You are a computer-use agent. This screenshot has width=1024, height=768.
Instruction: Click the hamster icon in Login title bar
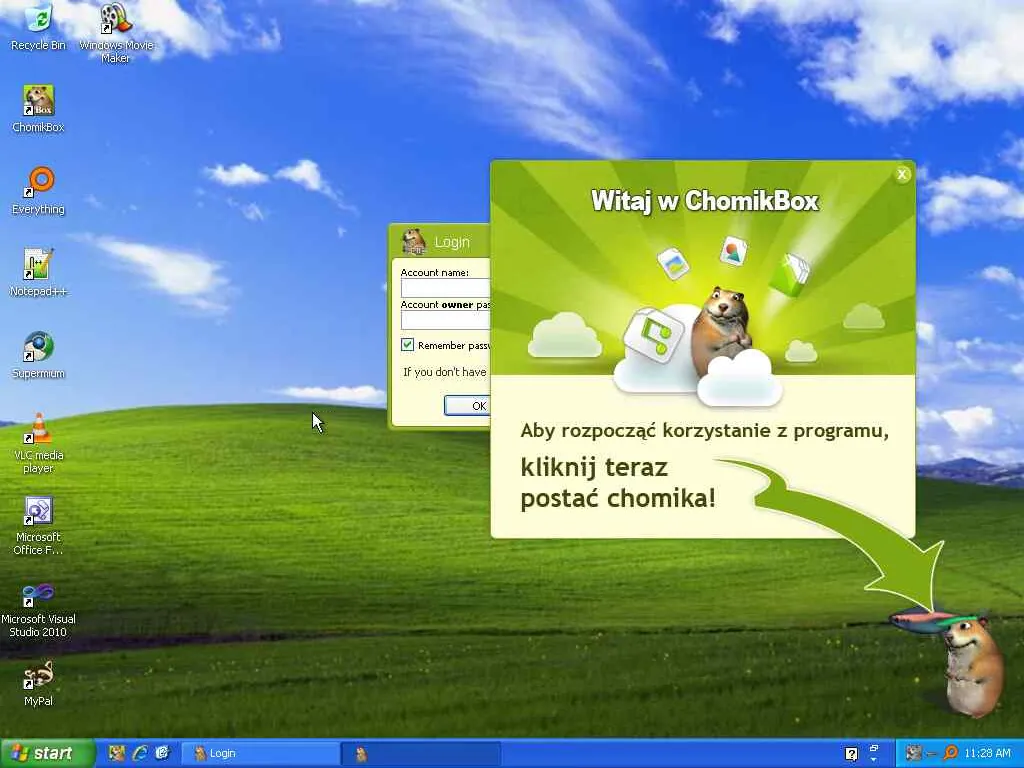413,242
